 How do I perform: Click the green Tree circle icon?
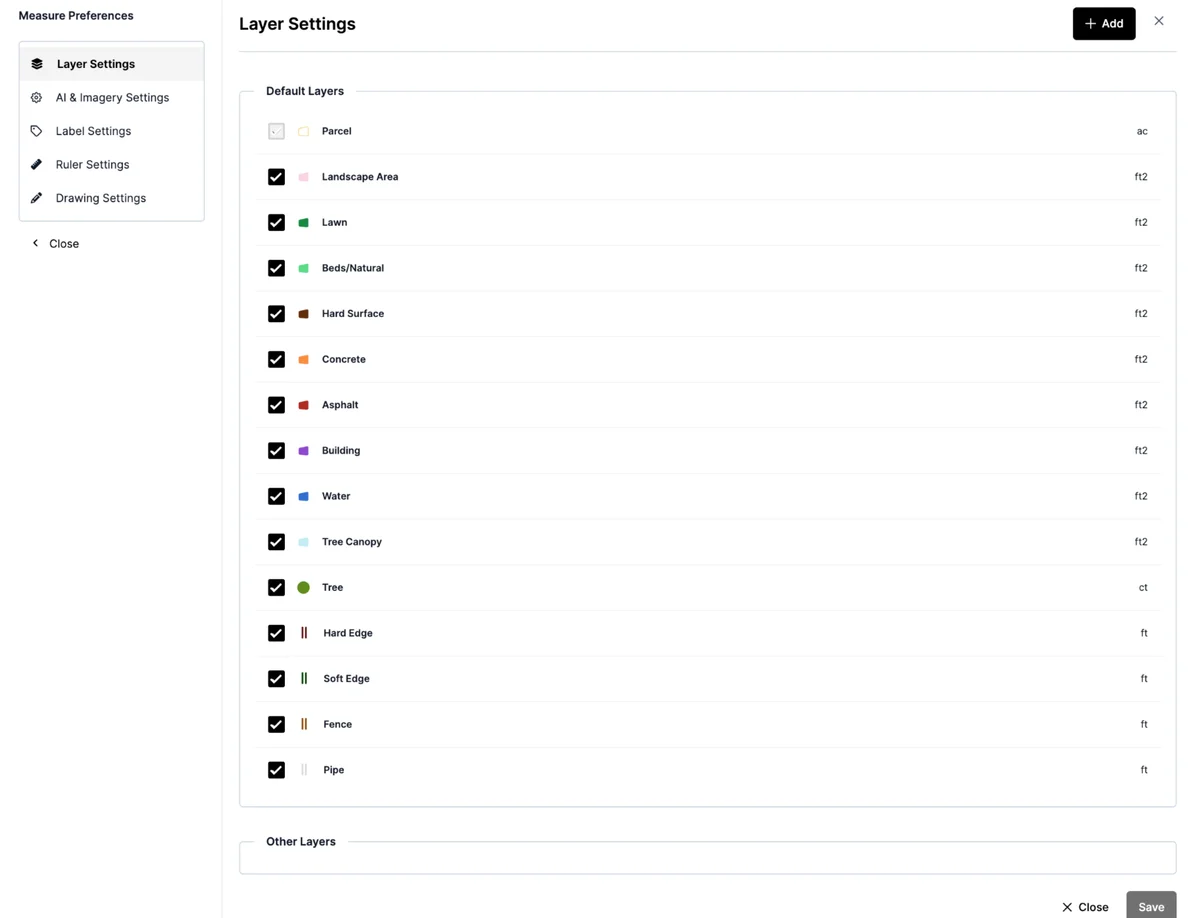tap(304, 588)
